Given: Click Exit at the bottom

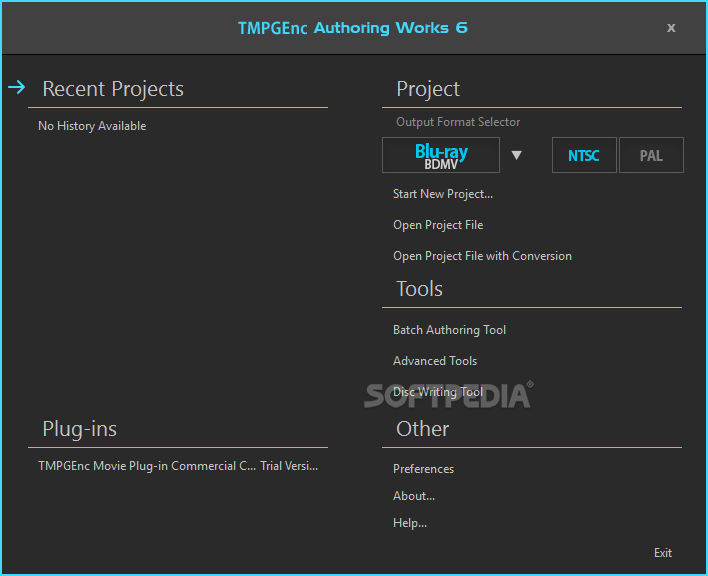Looking at the screenshot, I should [x=663, y=553].
